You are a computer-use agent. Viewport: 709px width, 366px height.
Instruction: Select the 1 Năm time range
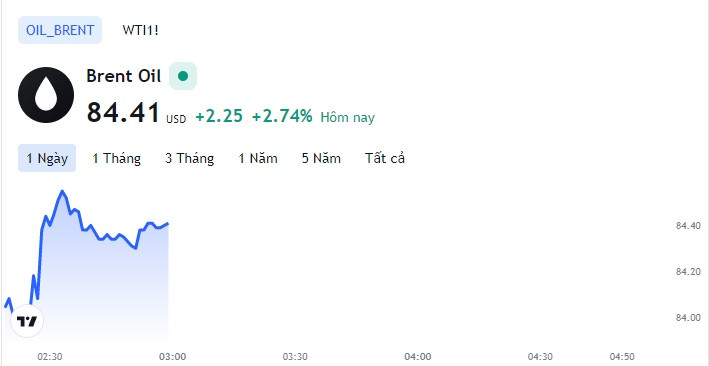pos(258,158)
